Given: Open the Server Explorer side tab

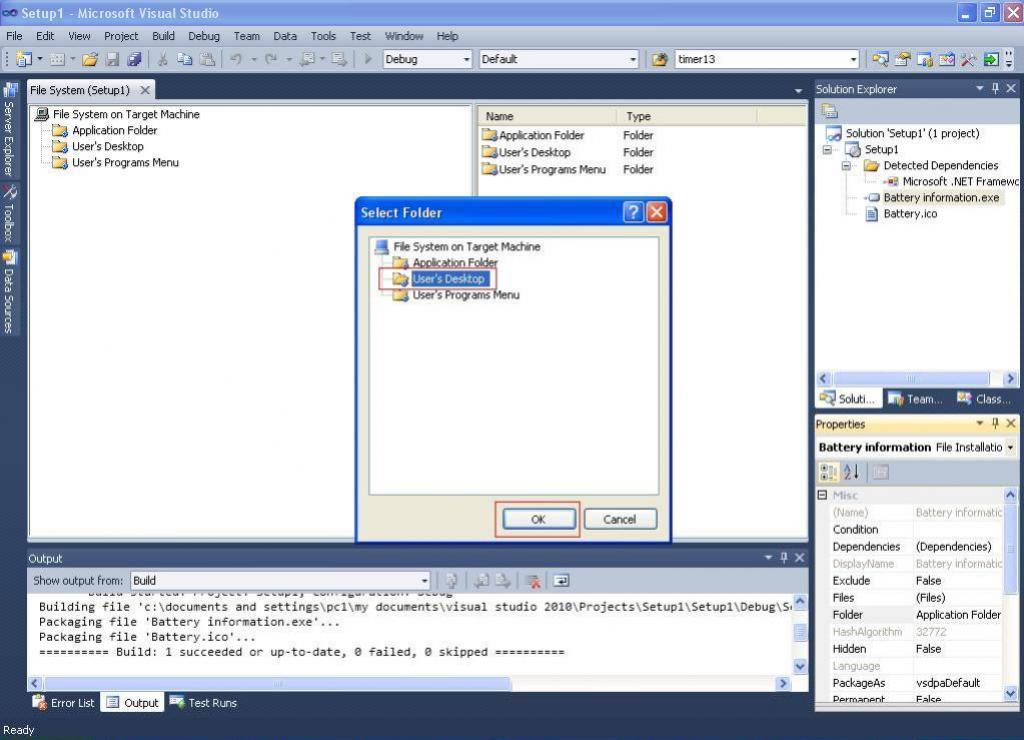Looking at the screenshot, I should click(x=9, y=131).
